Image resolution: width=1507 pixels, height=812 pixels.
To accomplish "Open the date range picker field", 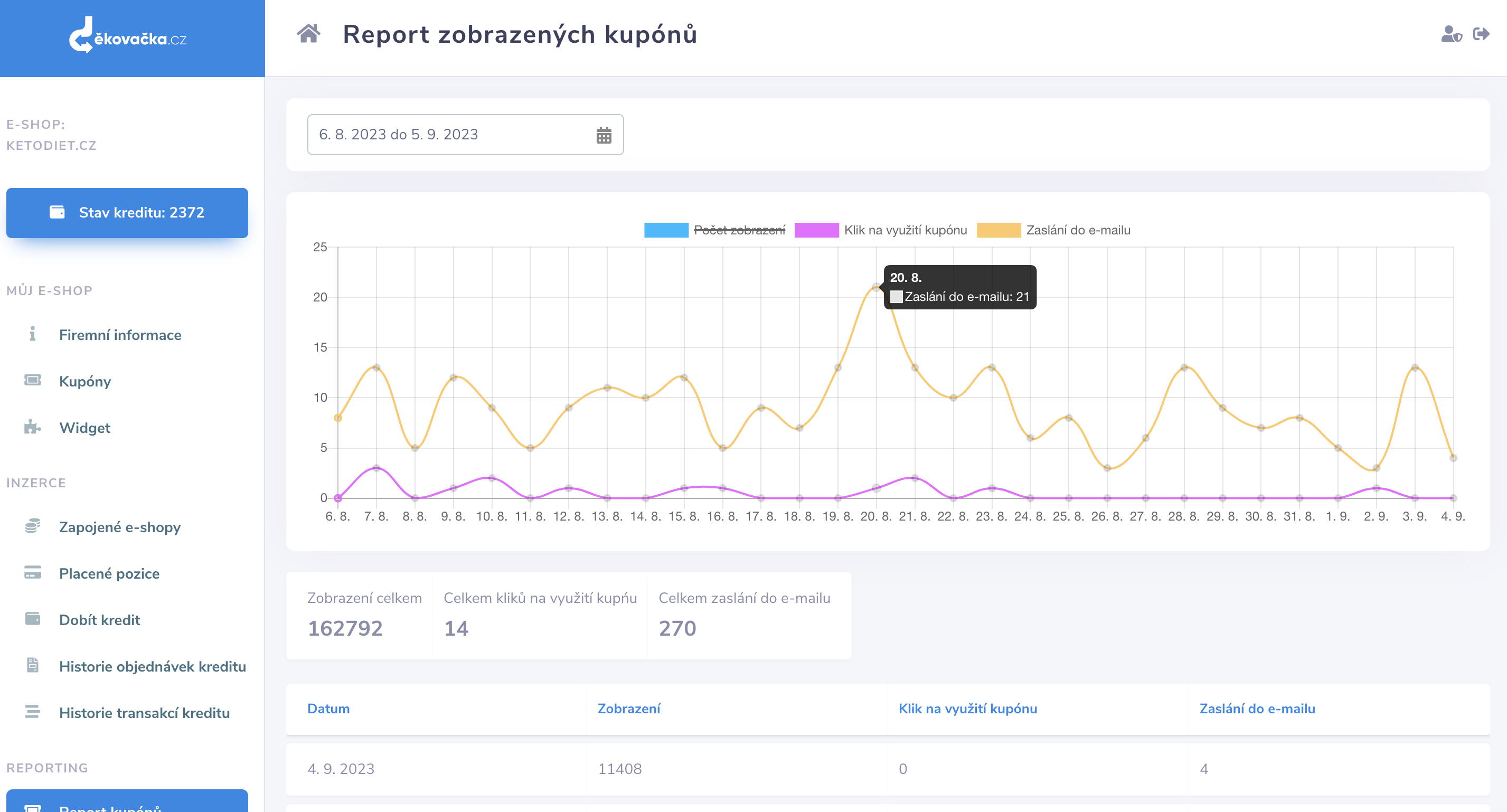I will 465,135.
